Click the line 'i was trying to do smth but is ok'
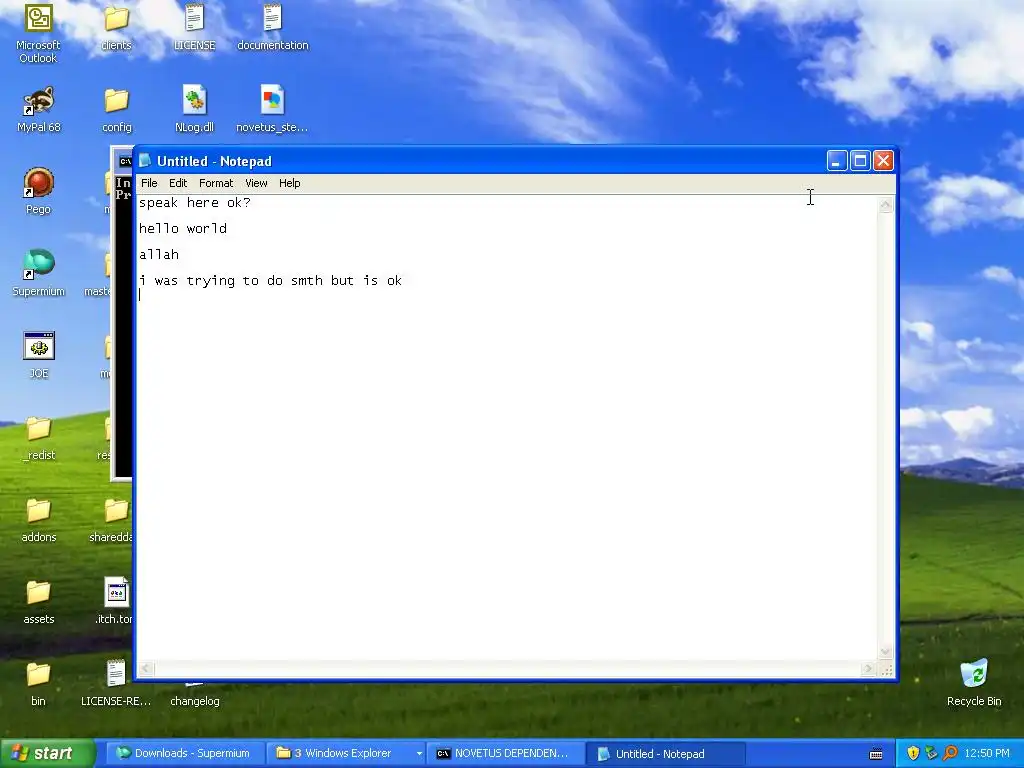This screenshot has width=1024, height=768. (x=270, y=281)
